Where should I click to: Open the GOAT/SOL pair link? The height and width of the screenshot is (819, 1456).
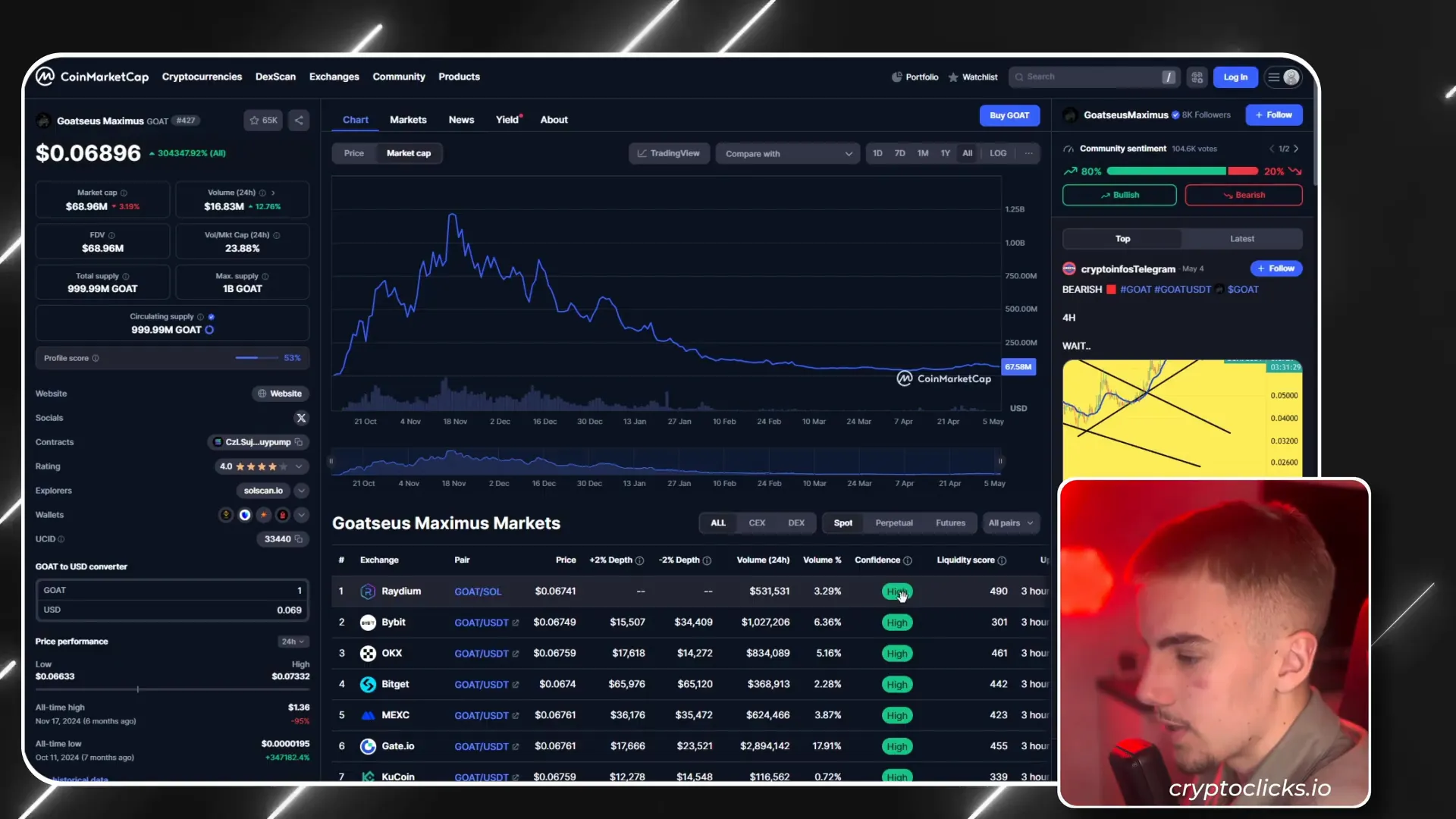tap(478, 591)
